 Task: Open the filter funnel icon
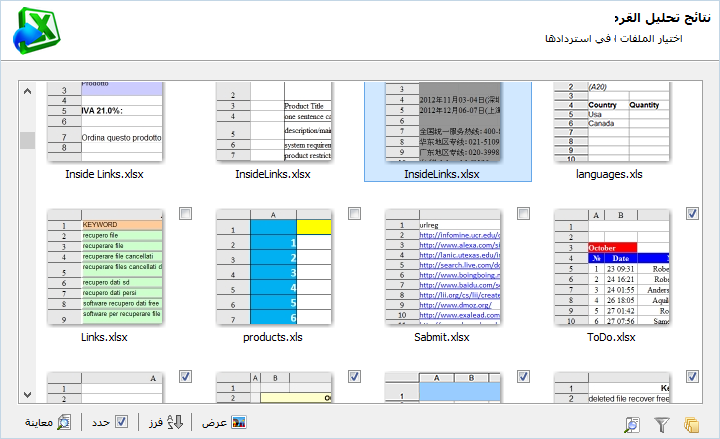point(662,425)
